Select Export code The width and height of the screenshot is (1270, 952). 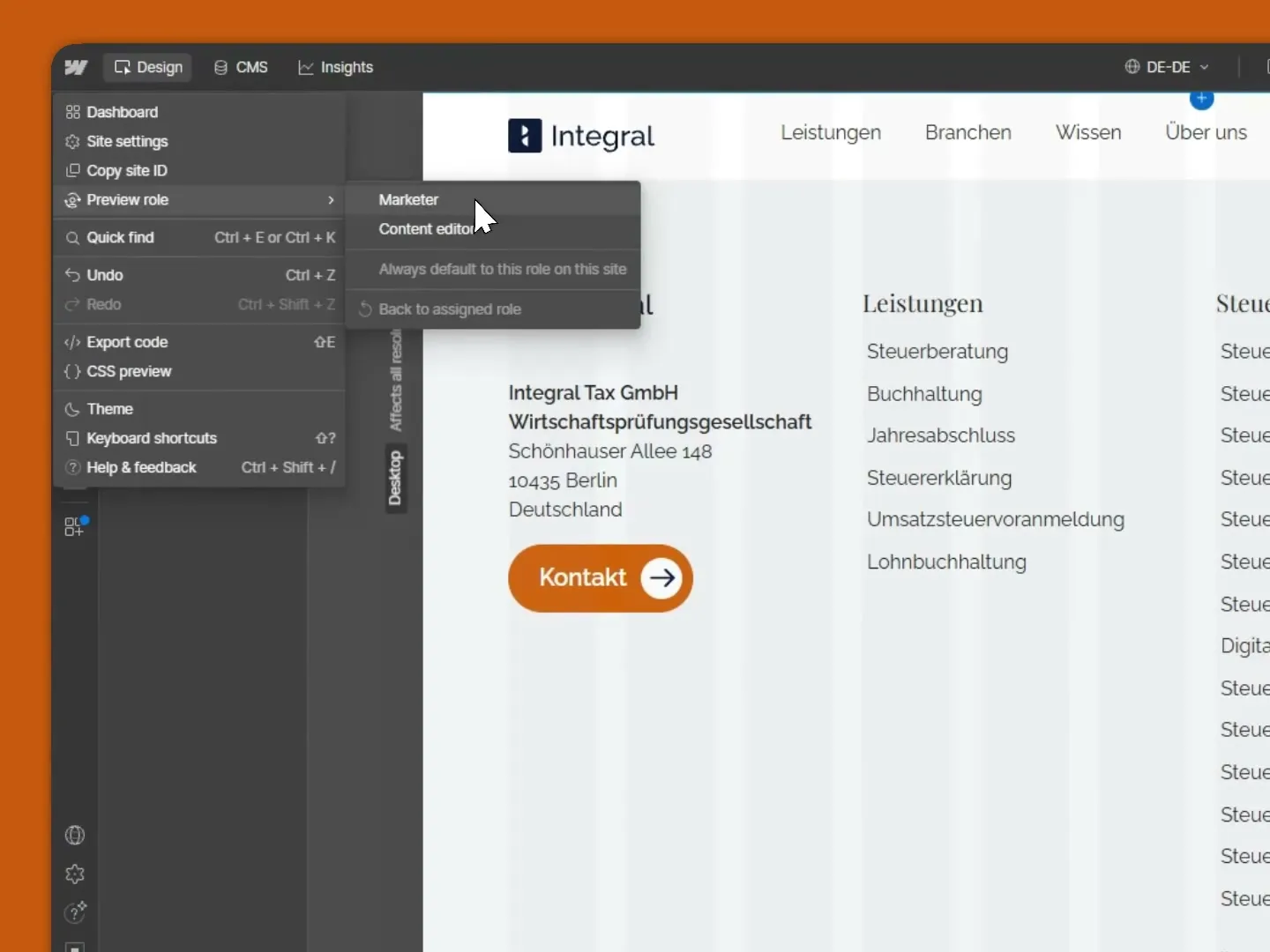coord(199,342)
